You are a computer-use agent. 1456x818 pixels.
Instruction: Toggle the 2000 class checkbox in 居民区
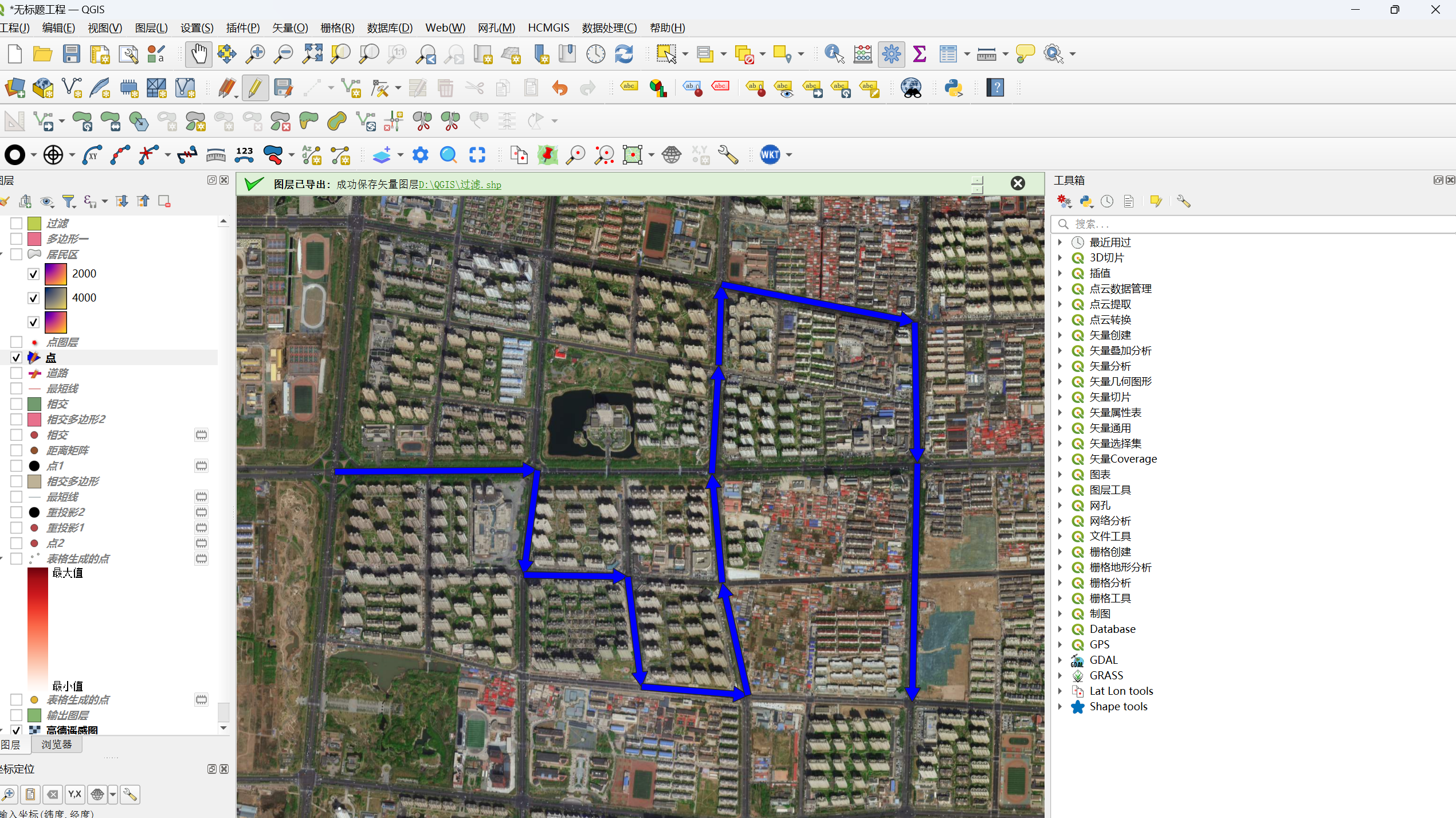34,274
